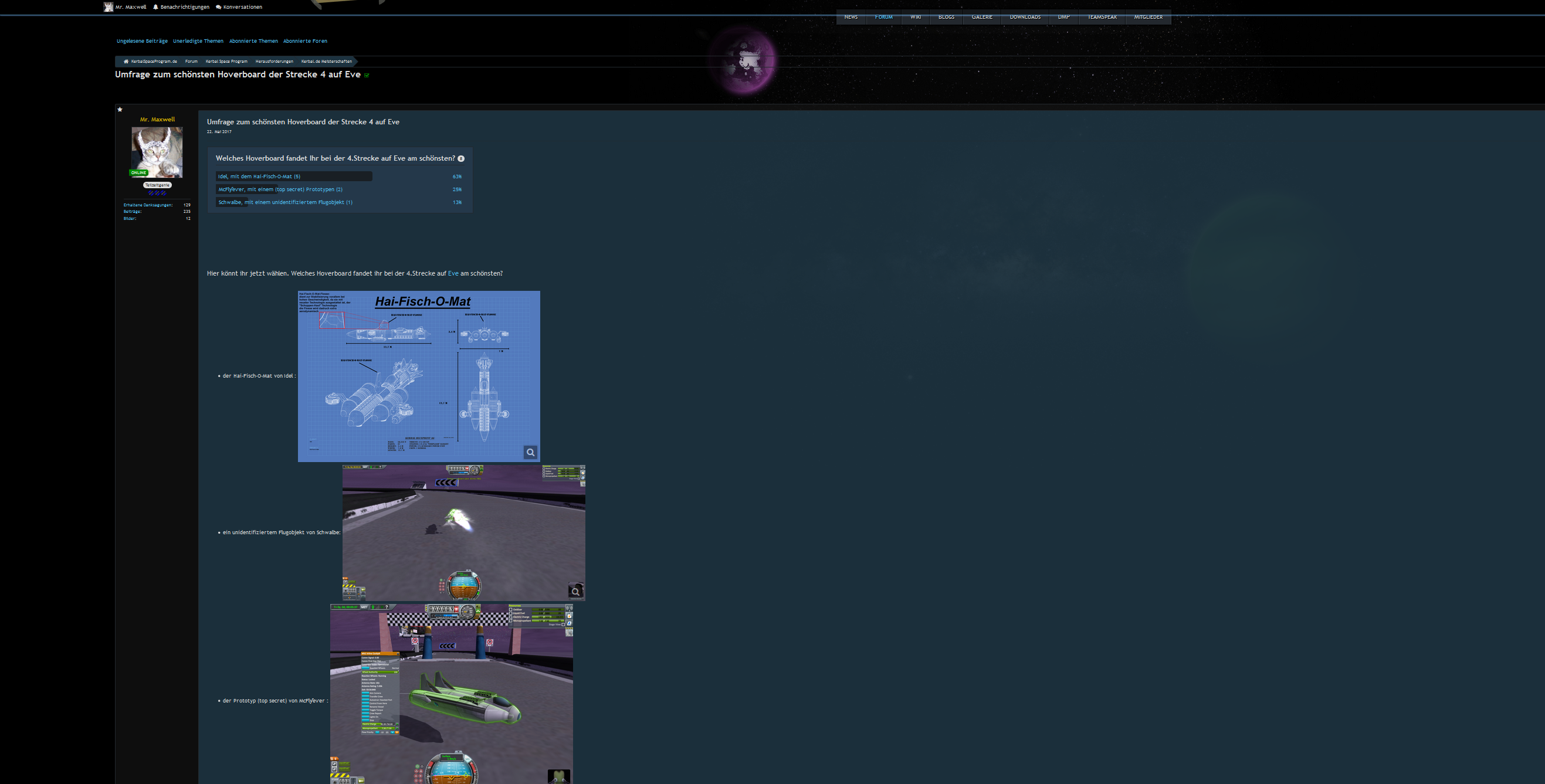Screen dimensions: 1545x784
Task: Open Abonnierte Themen link
Action: click(253, 42)
